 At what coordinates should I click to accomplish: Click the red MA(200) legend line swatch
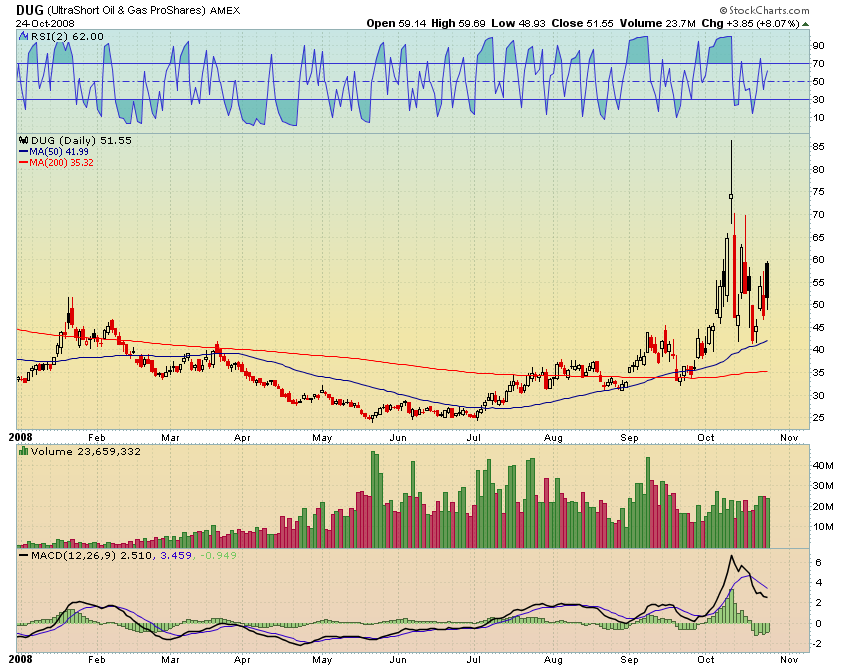coord(23,163)
